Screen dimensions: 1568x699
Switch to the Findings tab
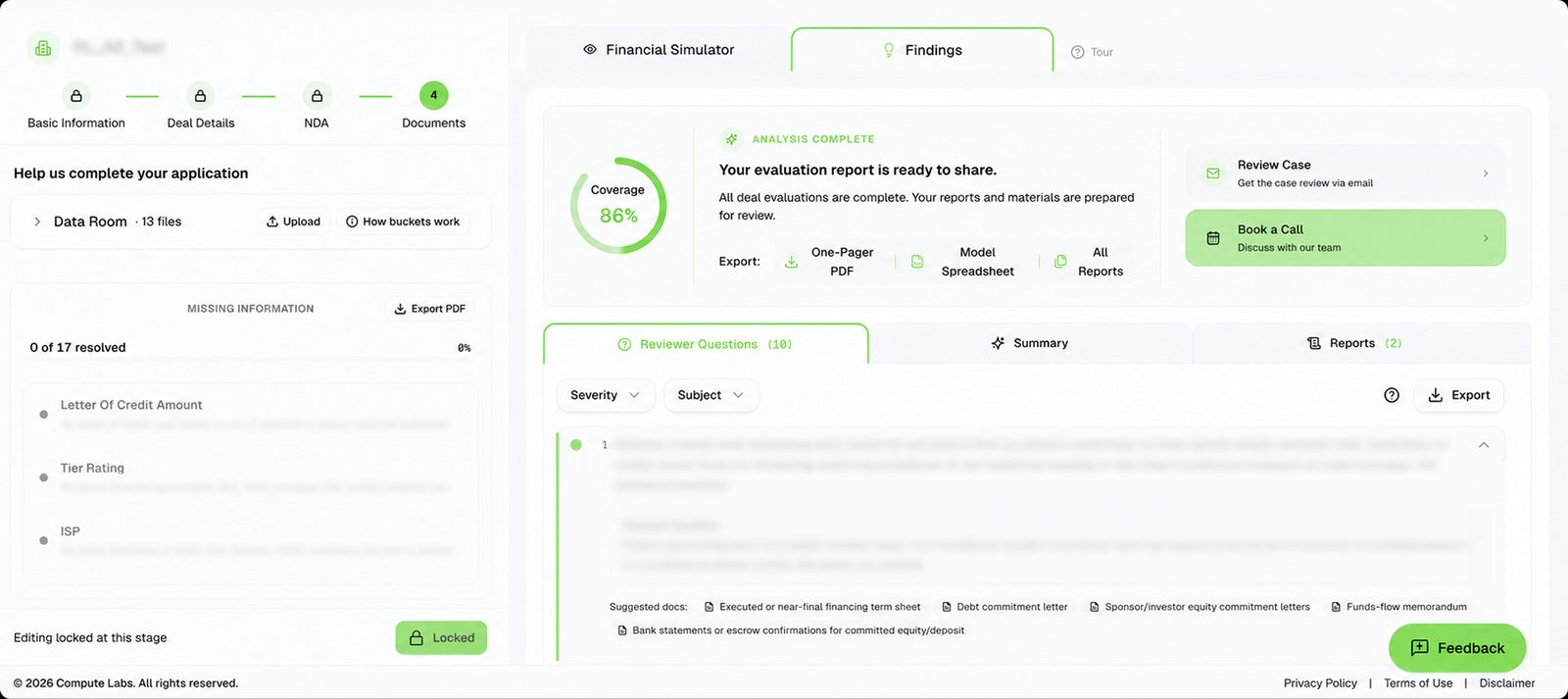922,50
